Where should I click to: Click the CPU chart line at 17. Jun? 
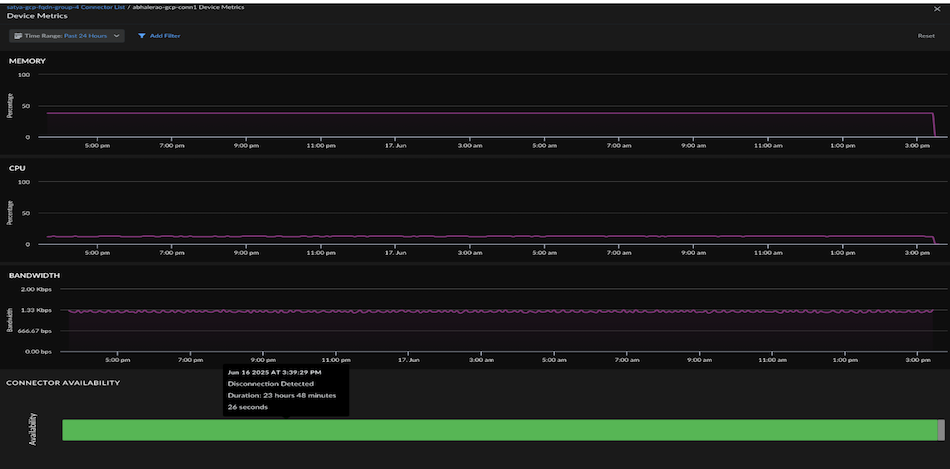(394, 237)
